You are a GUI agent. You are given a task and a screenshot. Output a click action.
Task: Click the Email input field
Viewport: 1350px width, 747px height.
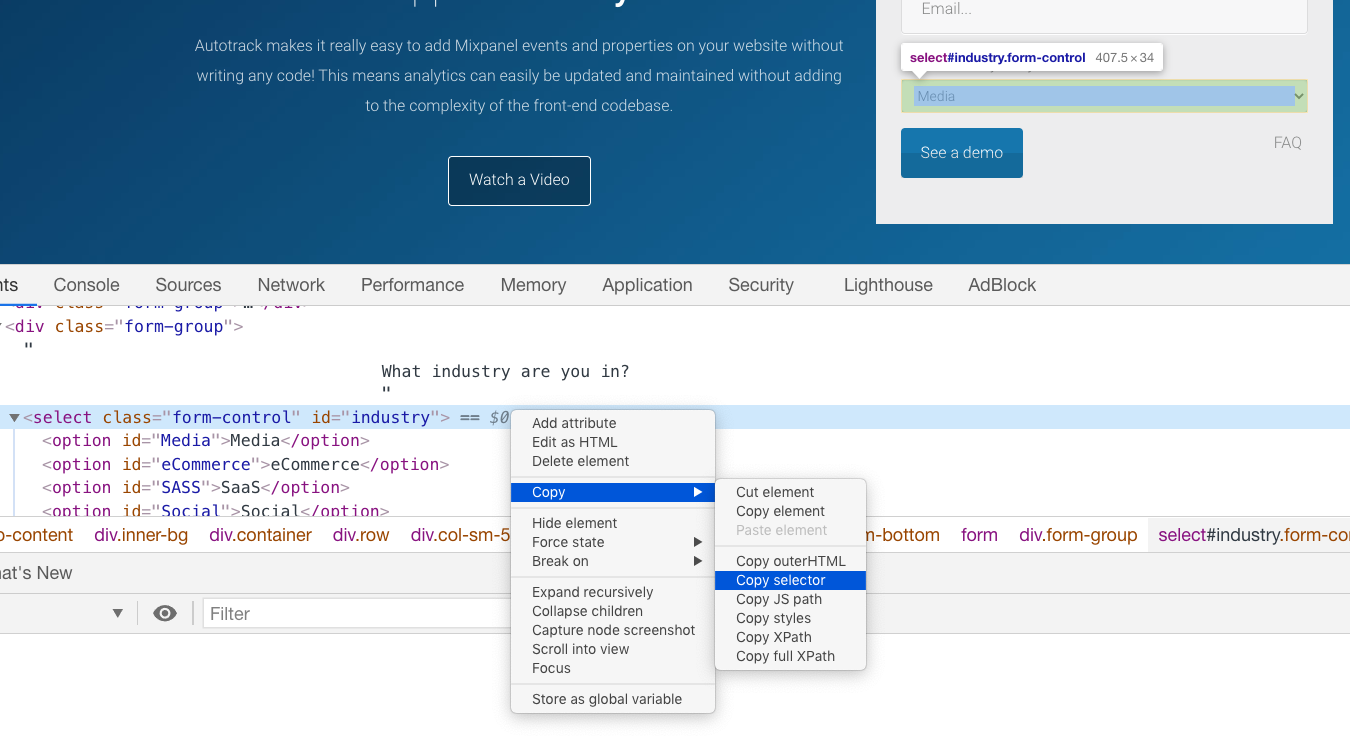click(x=1104, y=12)
